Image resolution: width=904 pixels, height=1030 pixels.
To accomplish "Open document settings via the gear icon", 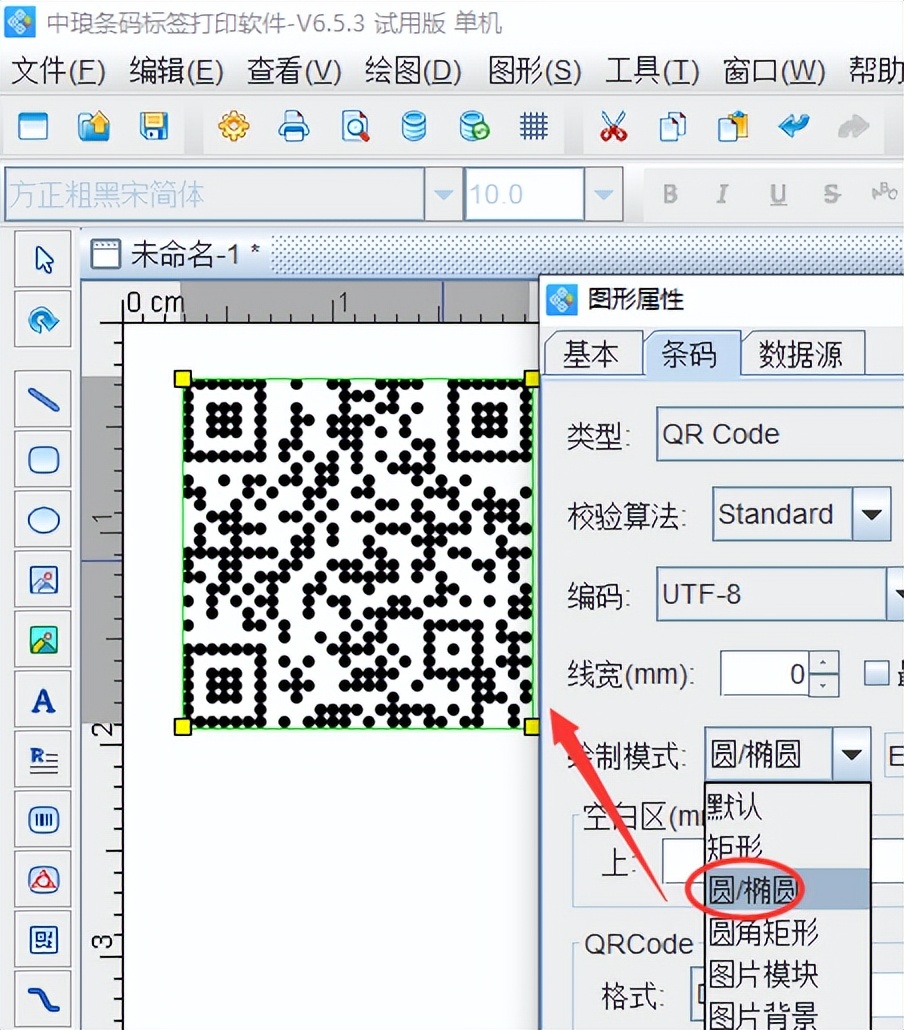I will [234, 126].
